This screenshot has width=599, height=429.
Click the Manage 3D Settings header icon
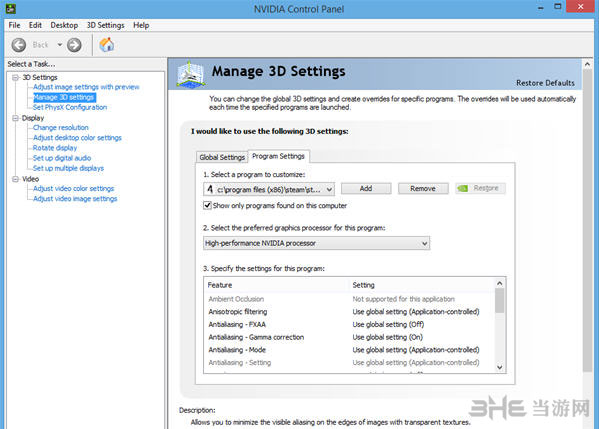191,74
